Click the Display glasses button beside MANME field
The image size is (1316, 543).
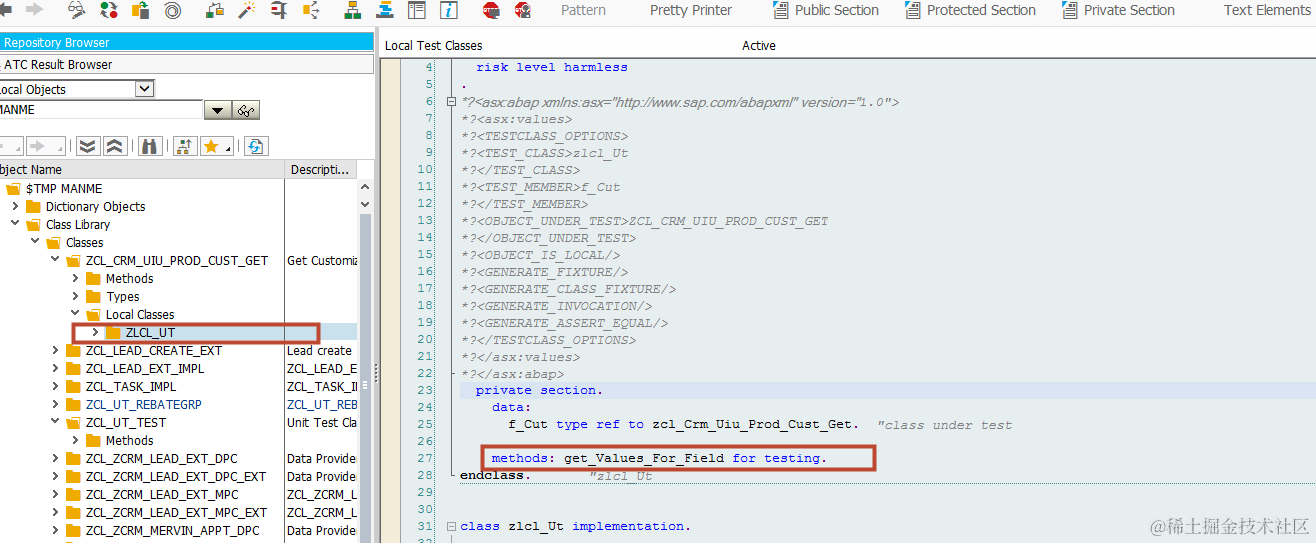coord(246,110)
